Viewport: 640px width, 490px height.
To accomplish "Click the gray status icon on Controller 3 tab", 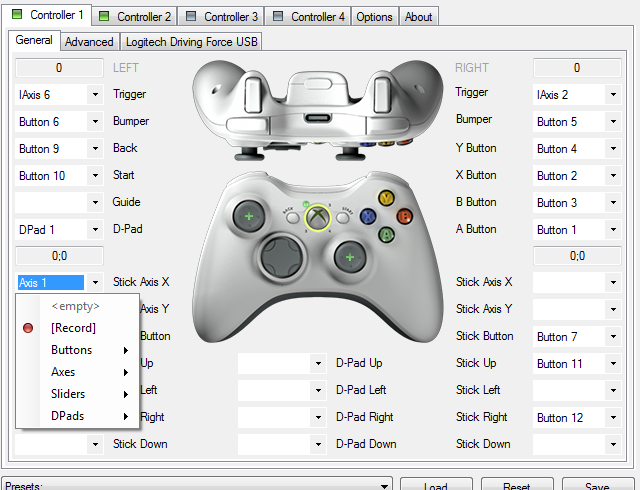I will click(191, 16).
